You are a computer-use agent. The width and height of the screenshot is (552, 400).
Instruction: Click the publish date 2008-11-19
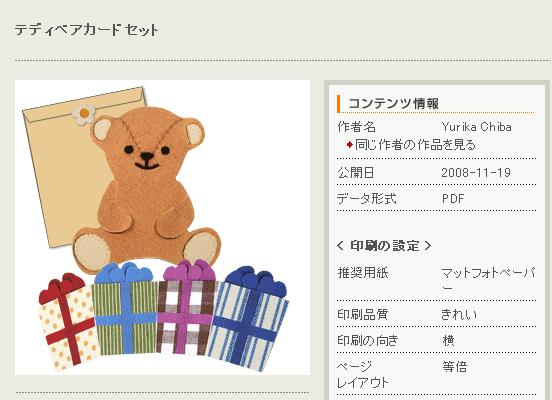pos(476,173)
